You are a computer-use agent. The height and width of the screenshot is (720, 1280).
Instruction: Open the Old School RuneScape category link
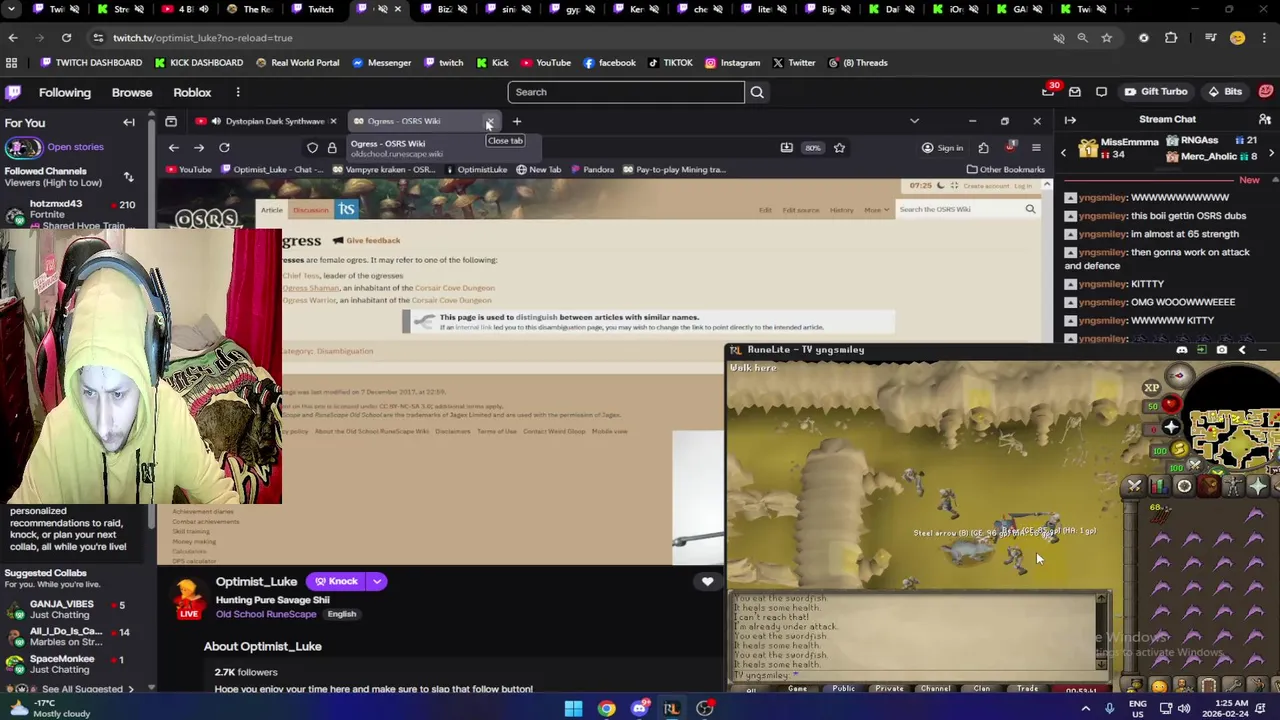pos(266,614)
